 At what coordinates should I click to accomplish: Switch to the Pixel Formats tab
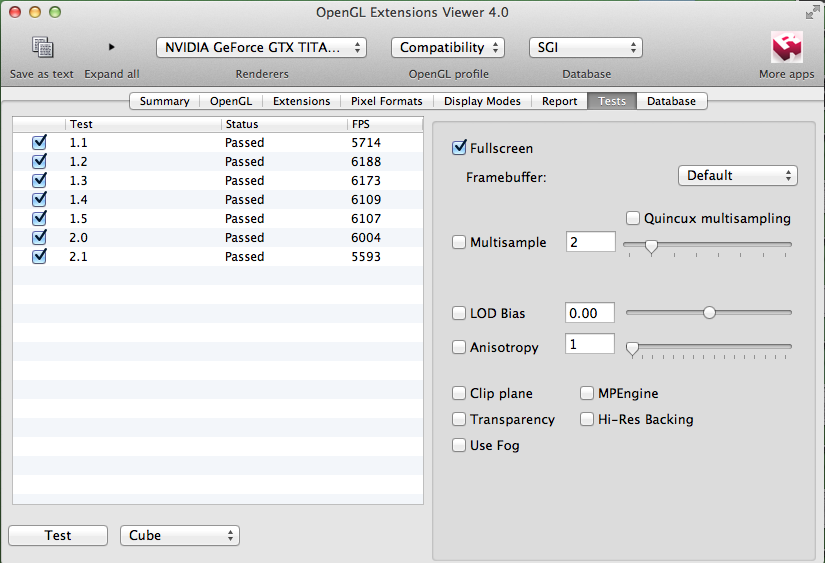click(x=387, y=101)
